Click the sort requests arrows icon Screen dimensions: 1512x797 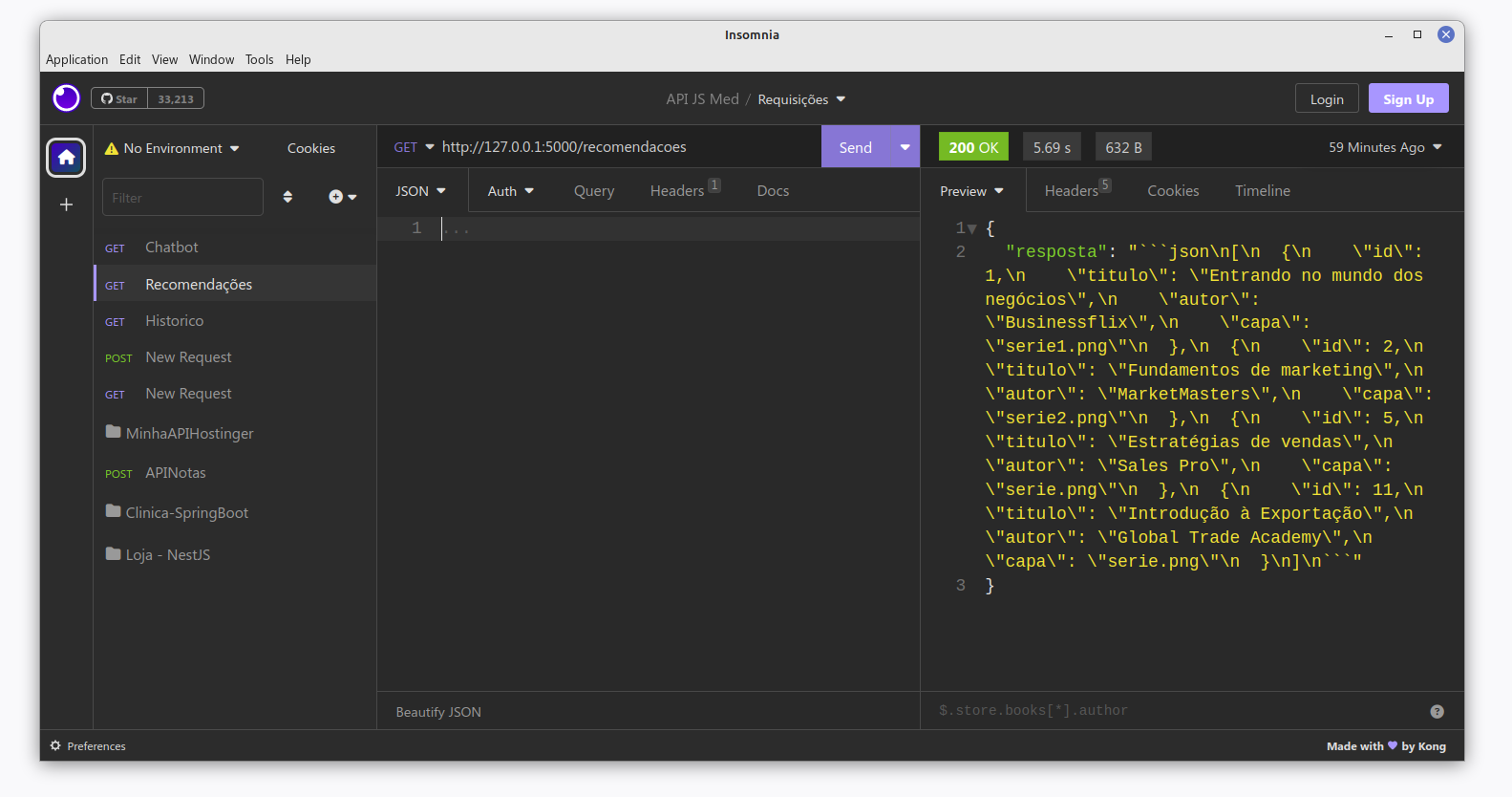coord(287,197)
